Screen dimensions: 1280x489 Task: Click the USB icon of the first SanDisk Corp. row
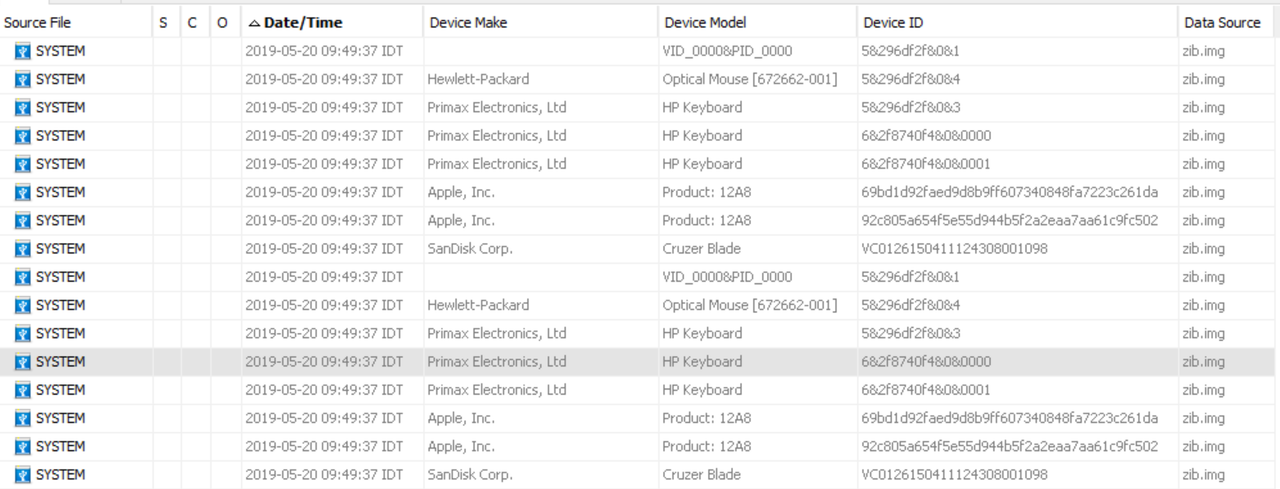tap(23, 249)
